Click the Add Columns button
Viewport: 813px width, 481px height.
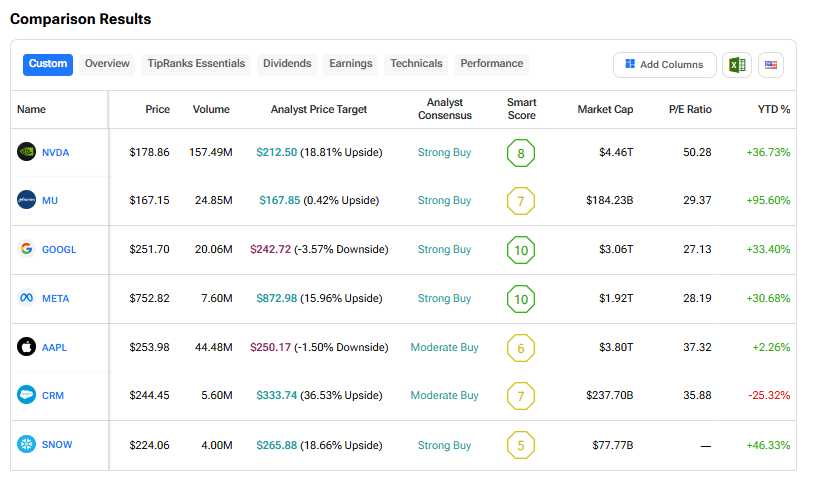(x=664, y=65)
